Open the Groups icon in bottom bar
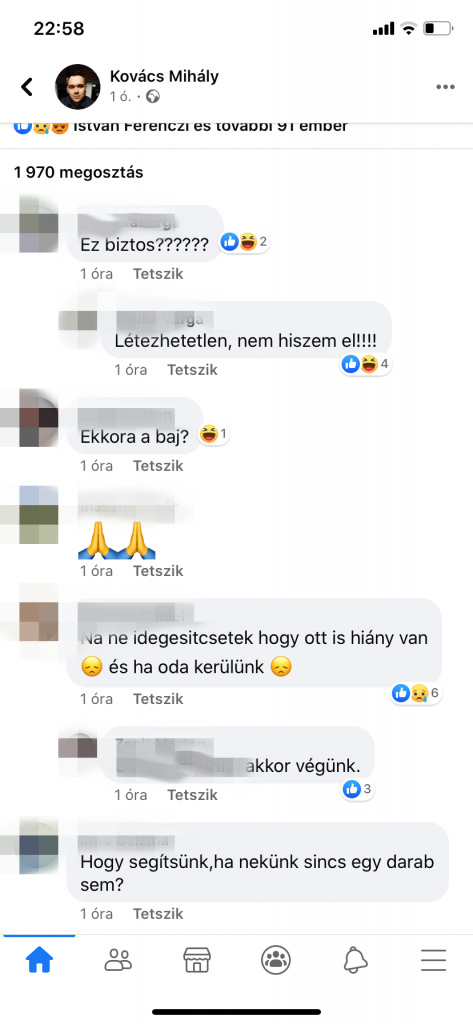 (276, 960)
